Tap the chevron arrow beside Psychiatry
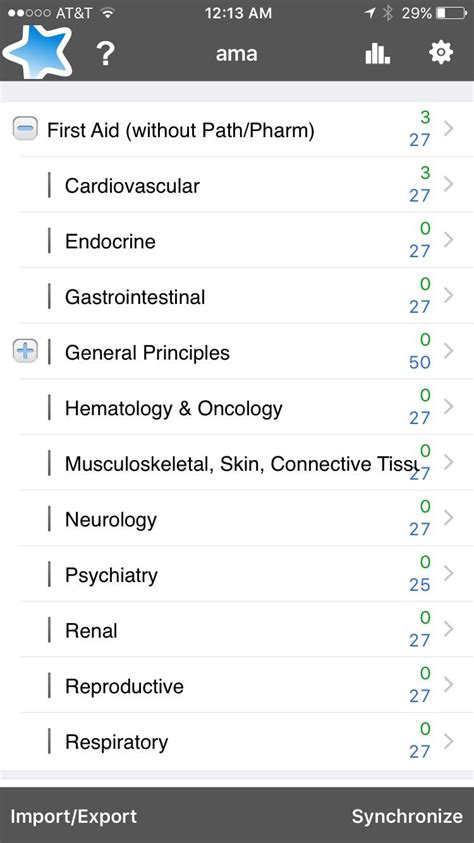The width and height of the screenshot is (474, 843). [x=449, y=573]
